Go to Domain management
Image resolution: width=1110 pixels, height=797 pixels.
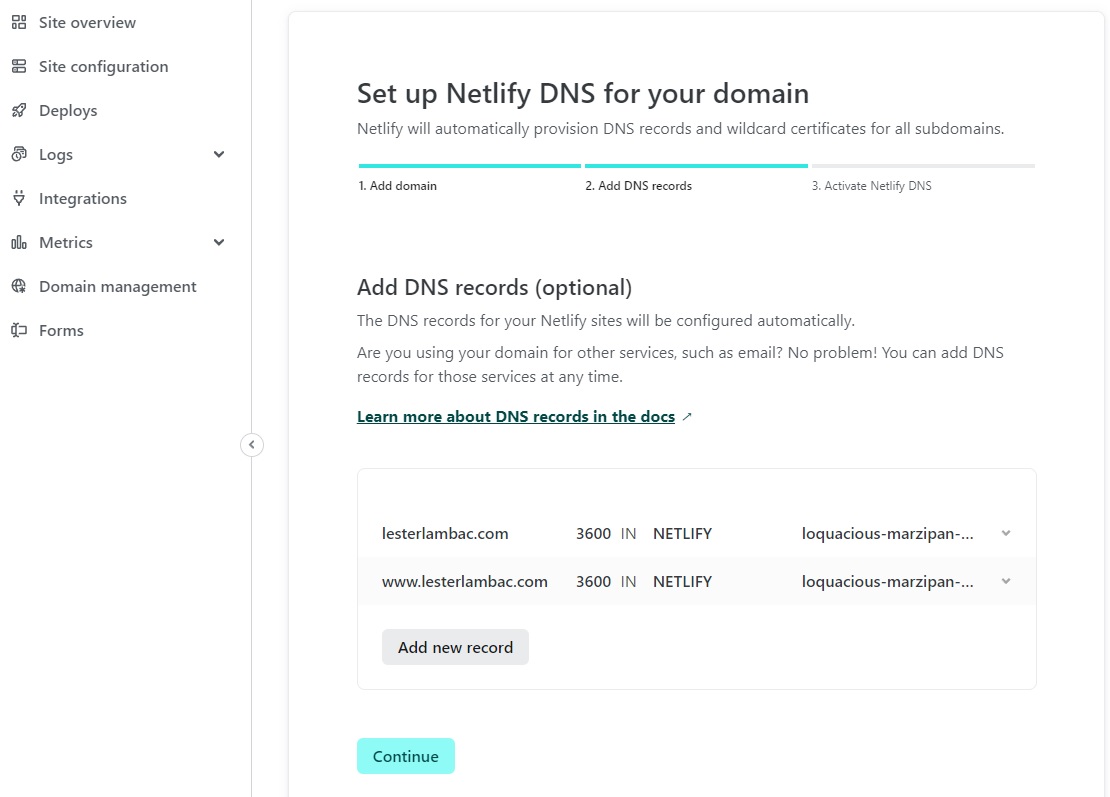coord(118,287)
